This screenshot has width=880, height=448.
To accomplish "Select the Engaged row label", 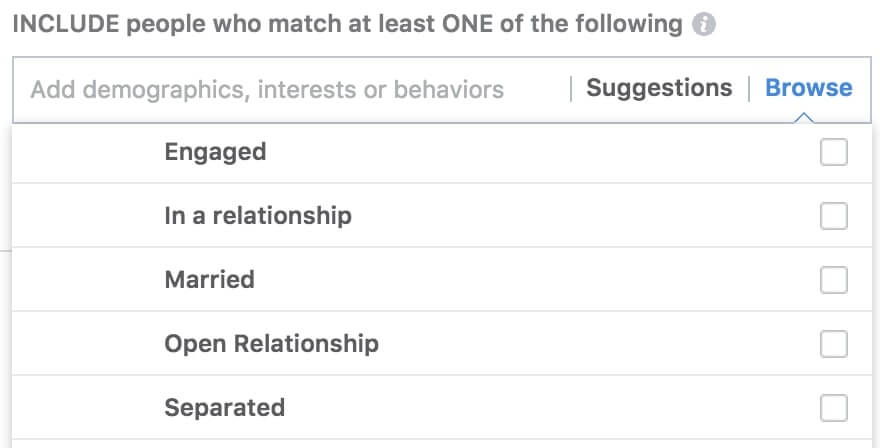I will tap(216, 153).
